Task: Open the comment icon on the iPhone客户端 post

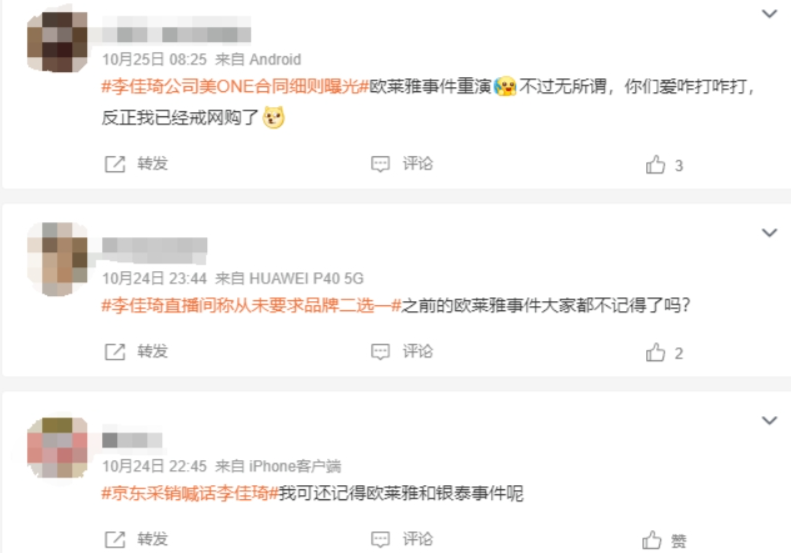Action: click(x=380, y=539)
